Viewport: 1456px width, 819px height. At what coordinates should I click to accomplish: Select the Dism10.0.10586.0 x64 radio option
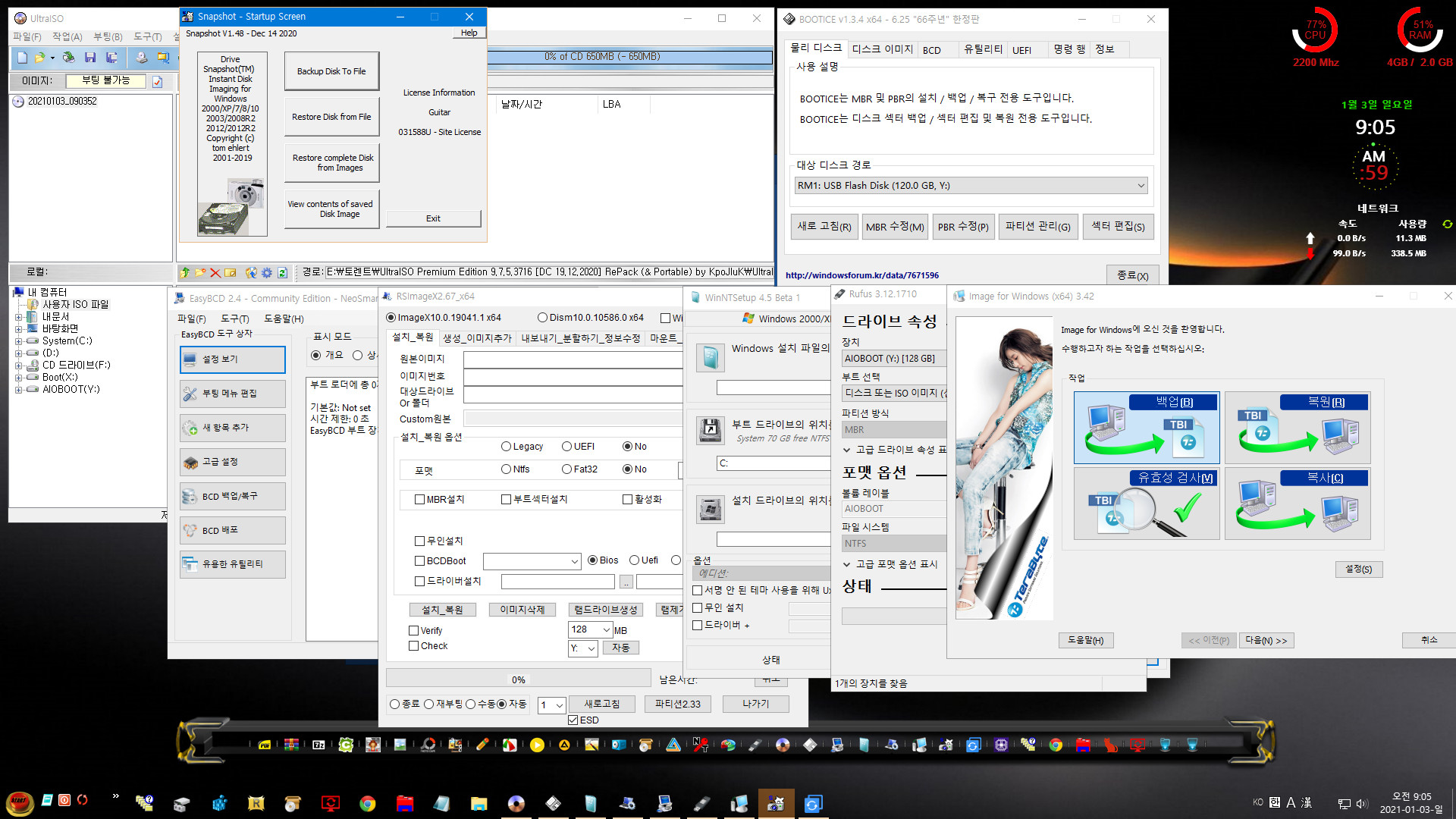point(542,318)
